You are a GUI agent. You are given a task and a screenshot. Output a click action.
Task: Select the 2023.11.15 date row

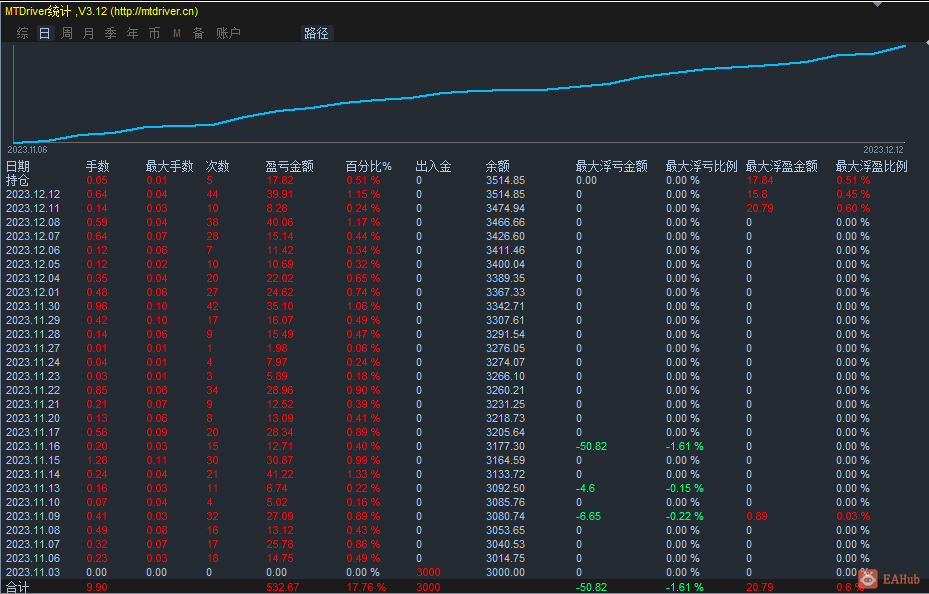pyautogui.click(x=33, y=460)
